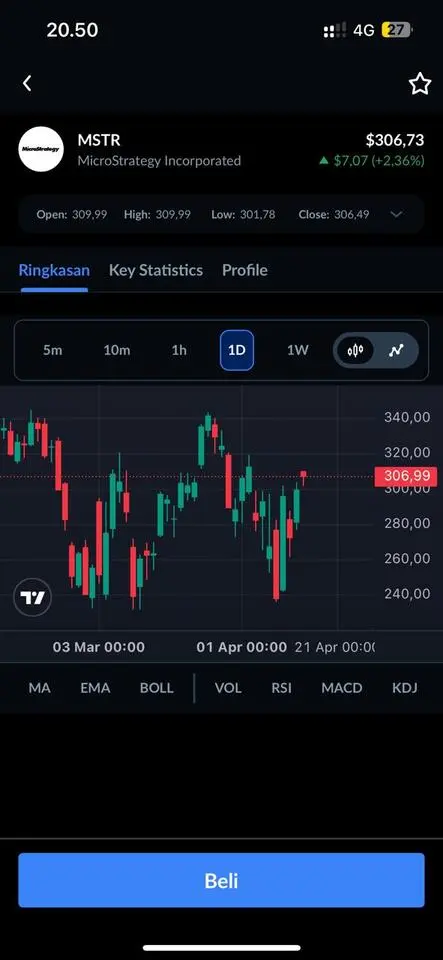Image resolution: width=443 pixels, height=960 pixels.
Task: Tap the latest red candle on chart
Action: click(303, 478)
